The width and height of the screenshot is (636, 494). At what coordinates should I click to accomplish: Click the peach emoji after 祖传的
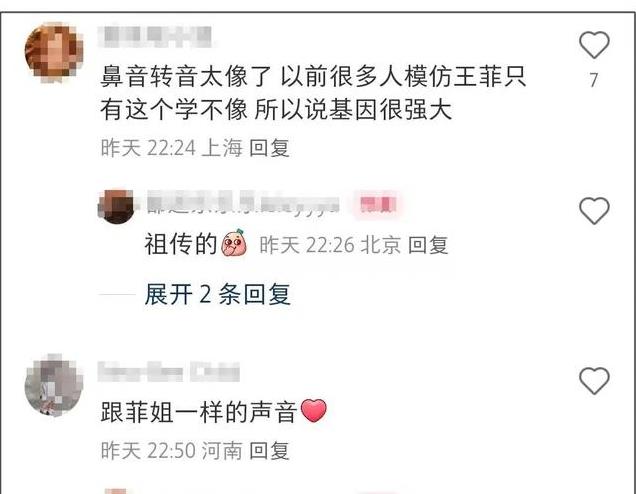pos(234,243)
